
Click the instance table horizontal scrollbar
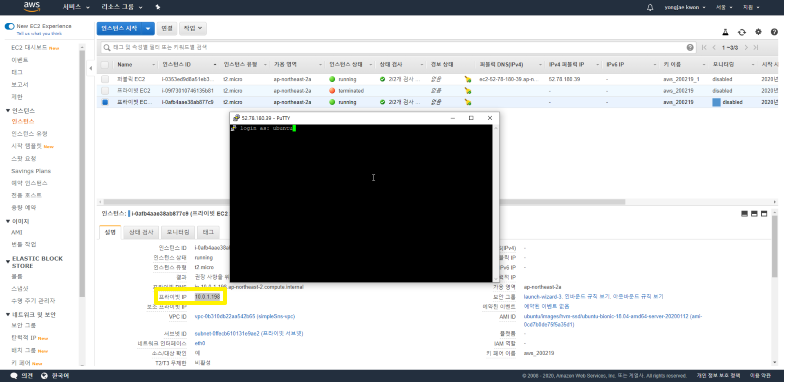pyautogui.click(x=363, y=202)
